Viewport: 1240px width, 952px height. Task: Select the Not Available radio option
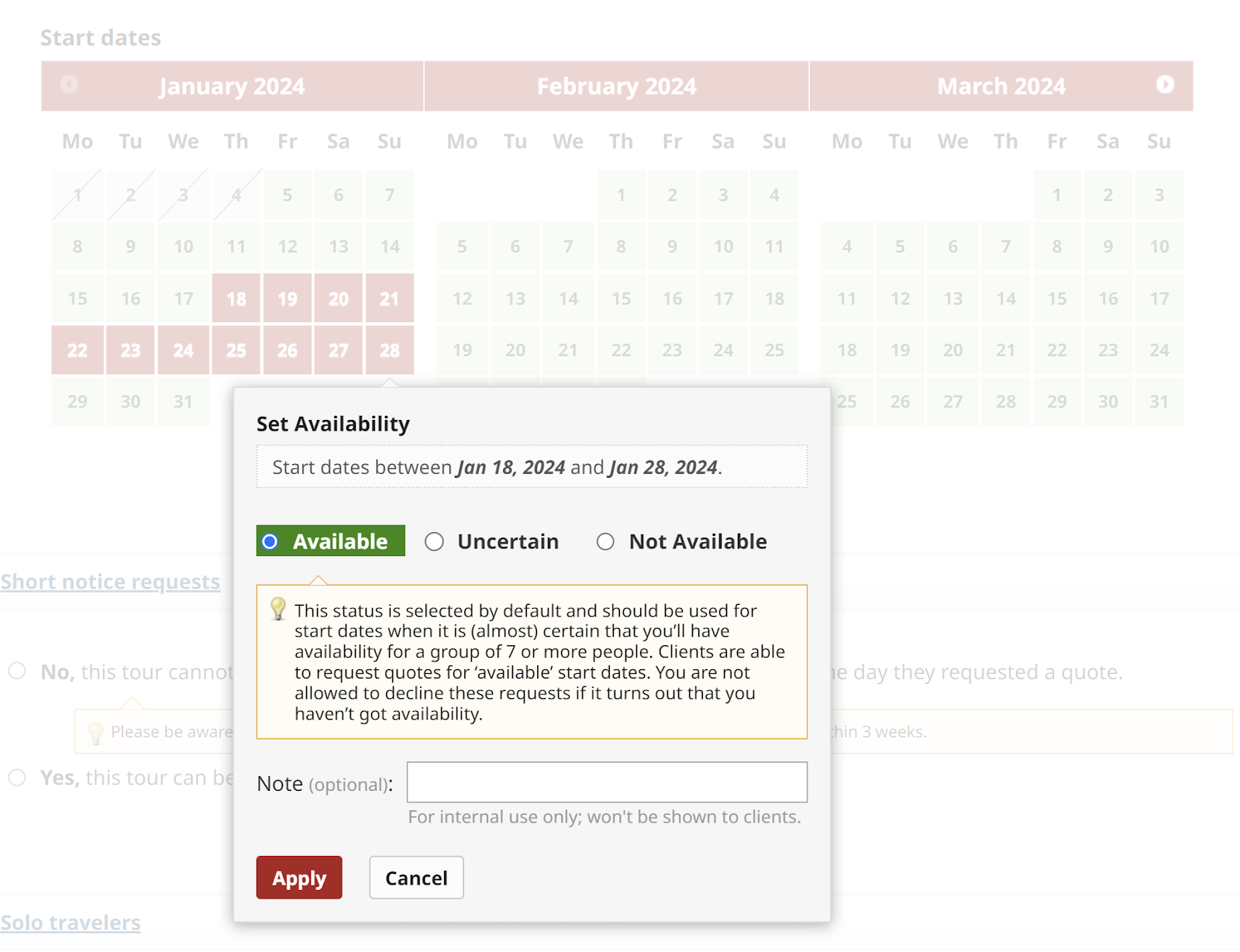605,541
